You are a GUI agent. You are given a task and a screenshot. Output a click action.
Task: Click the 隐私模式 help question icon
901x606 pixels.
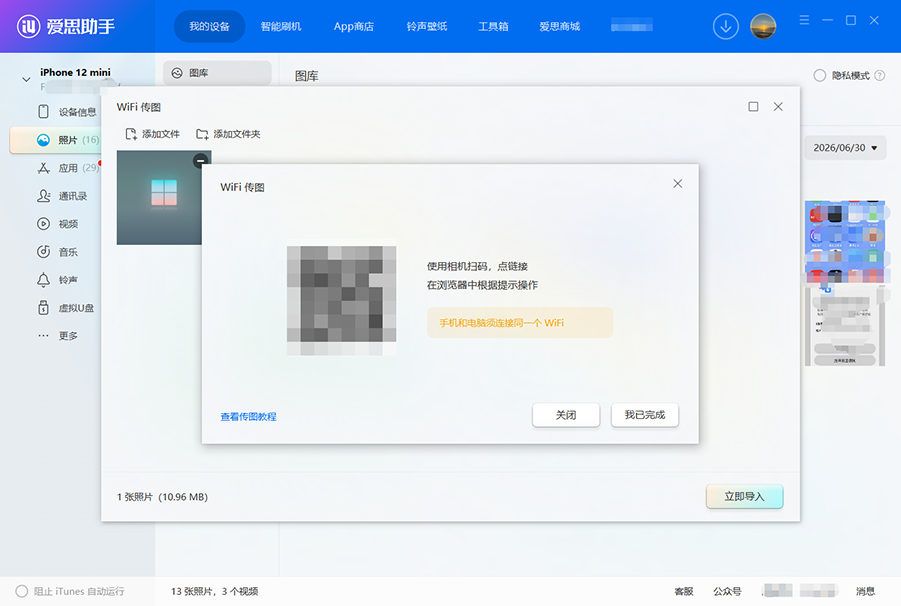[x=880, y=75]
